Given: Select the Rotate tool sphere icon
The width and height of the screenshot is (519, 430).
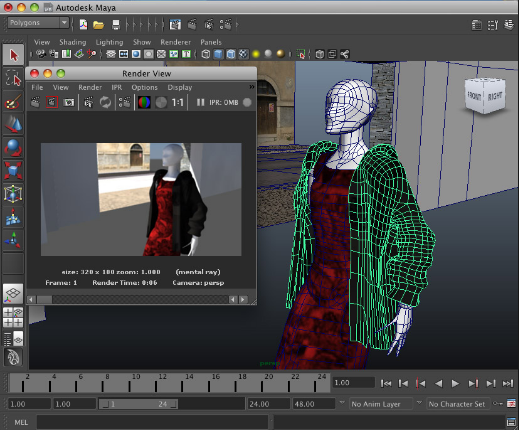Looking at the screenshot, I should tap(13, 148).
